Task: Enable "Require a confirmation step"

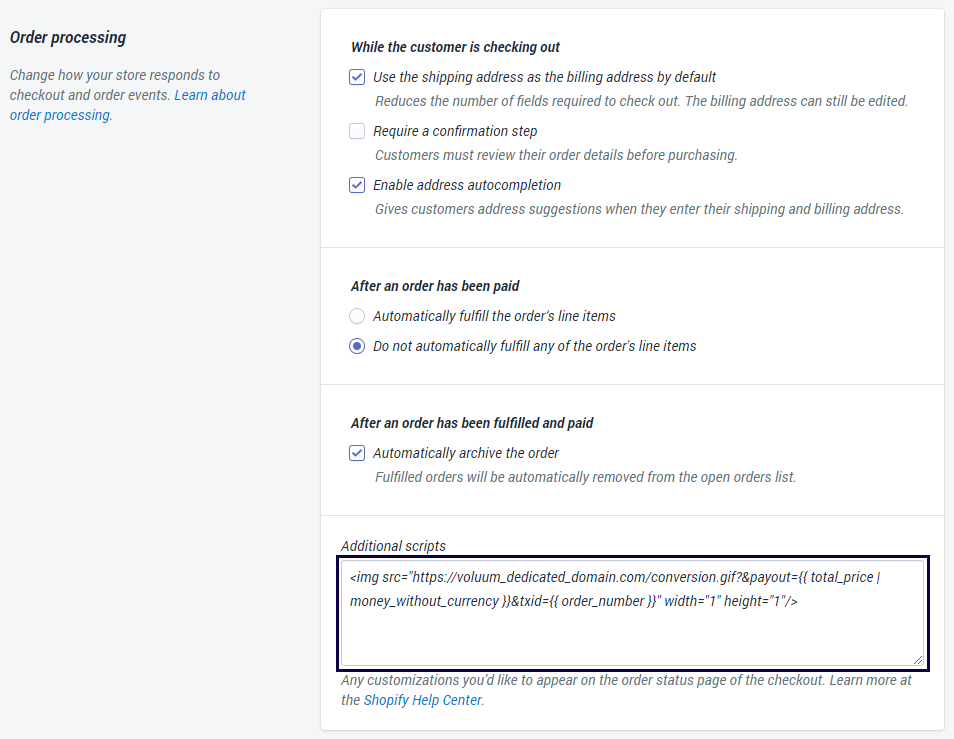Action: pos(357,131)
